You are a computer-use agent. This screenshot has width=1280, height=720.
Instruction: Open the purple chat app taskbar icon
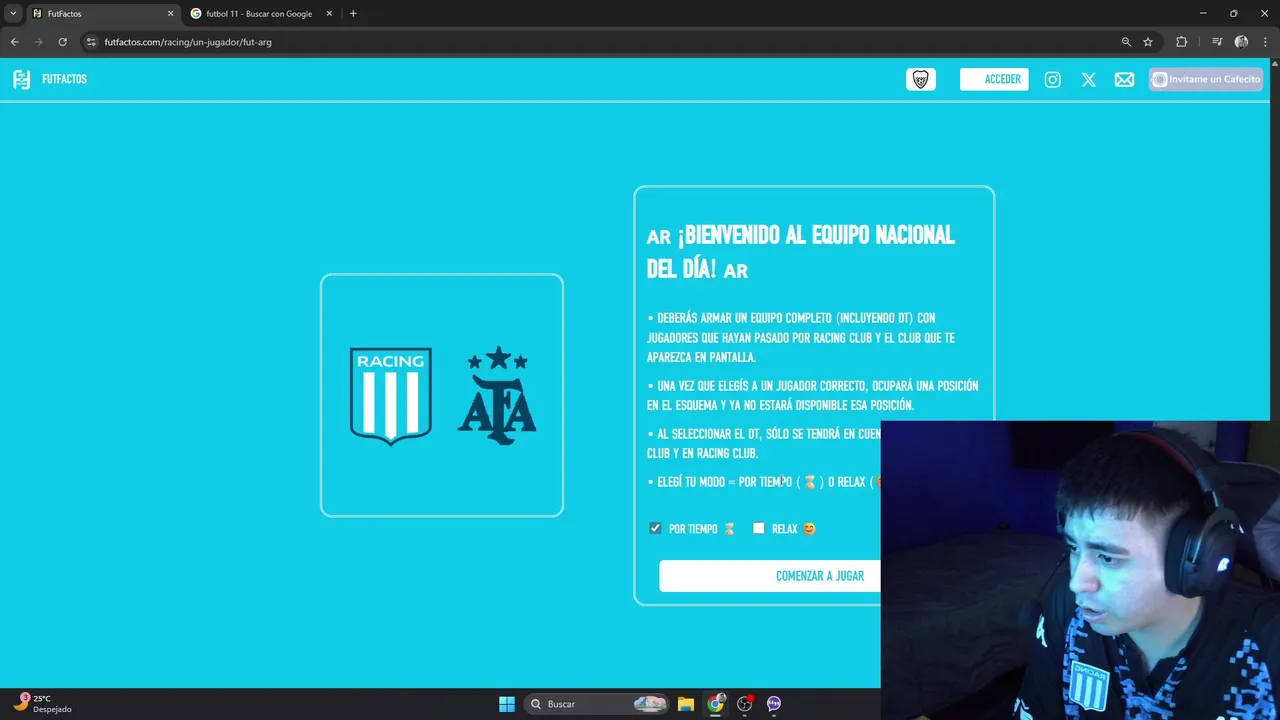point(774,704)
